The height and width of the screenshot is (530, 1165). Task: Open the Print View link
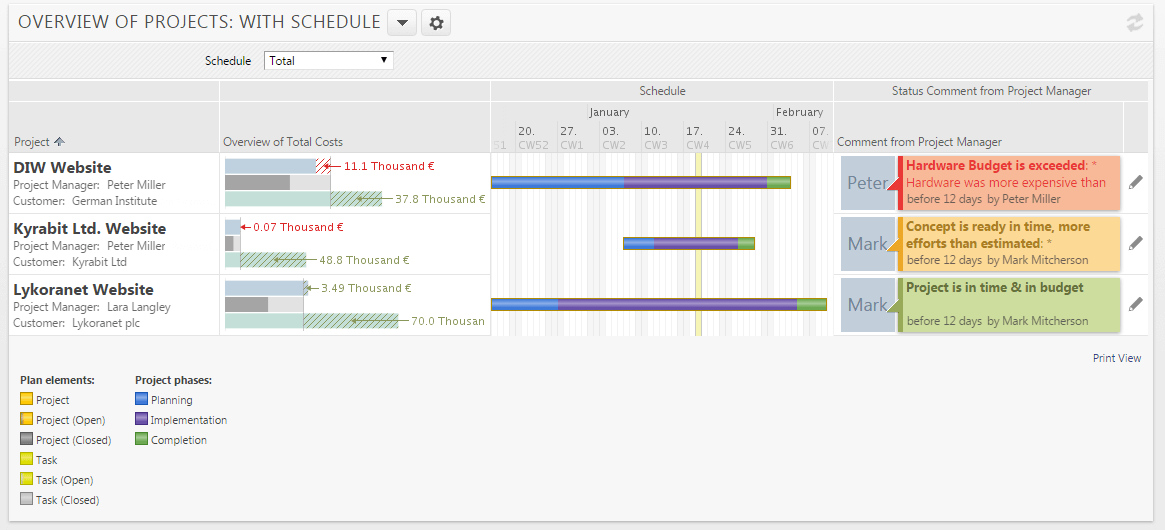tap(1117, 358)
